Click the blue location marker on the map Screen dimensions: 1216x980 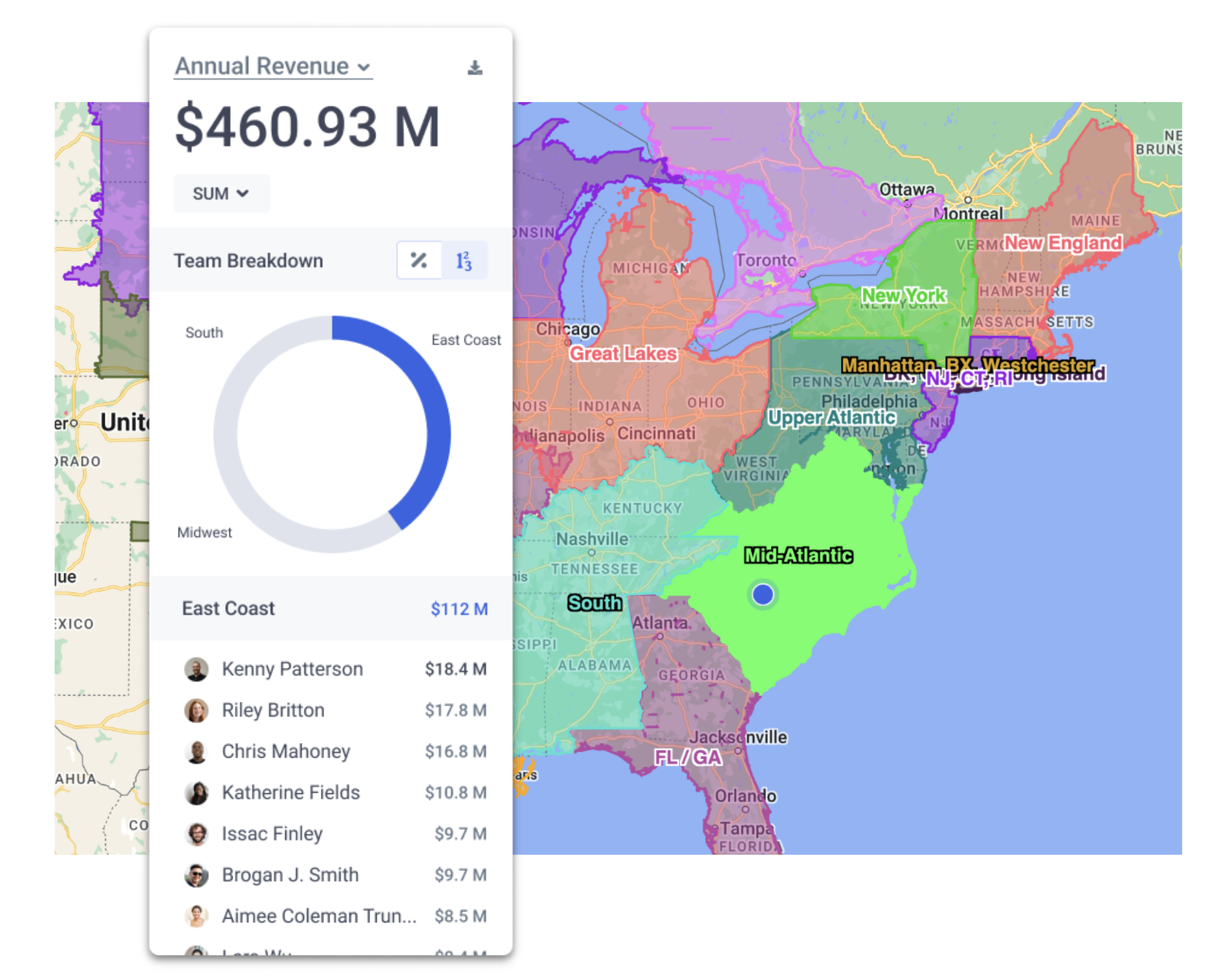[x=763, y=594]
